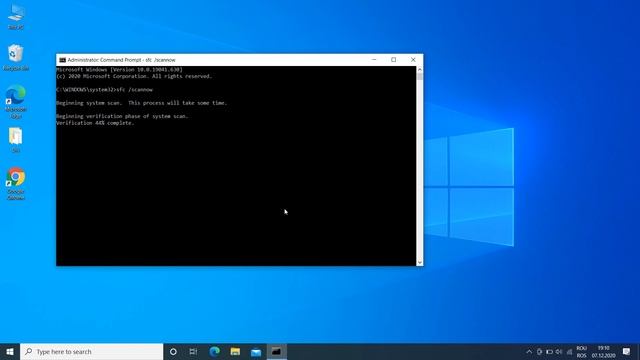Open the network status tray icon
Viewport: 640px width, 360px height.
pyautogui.click(x=569, y=351)
